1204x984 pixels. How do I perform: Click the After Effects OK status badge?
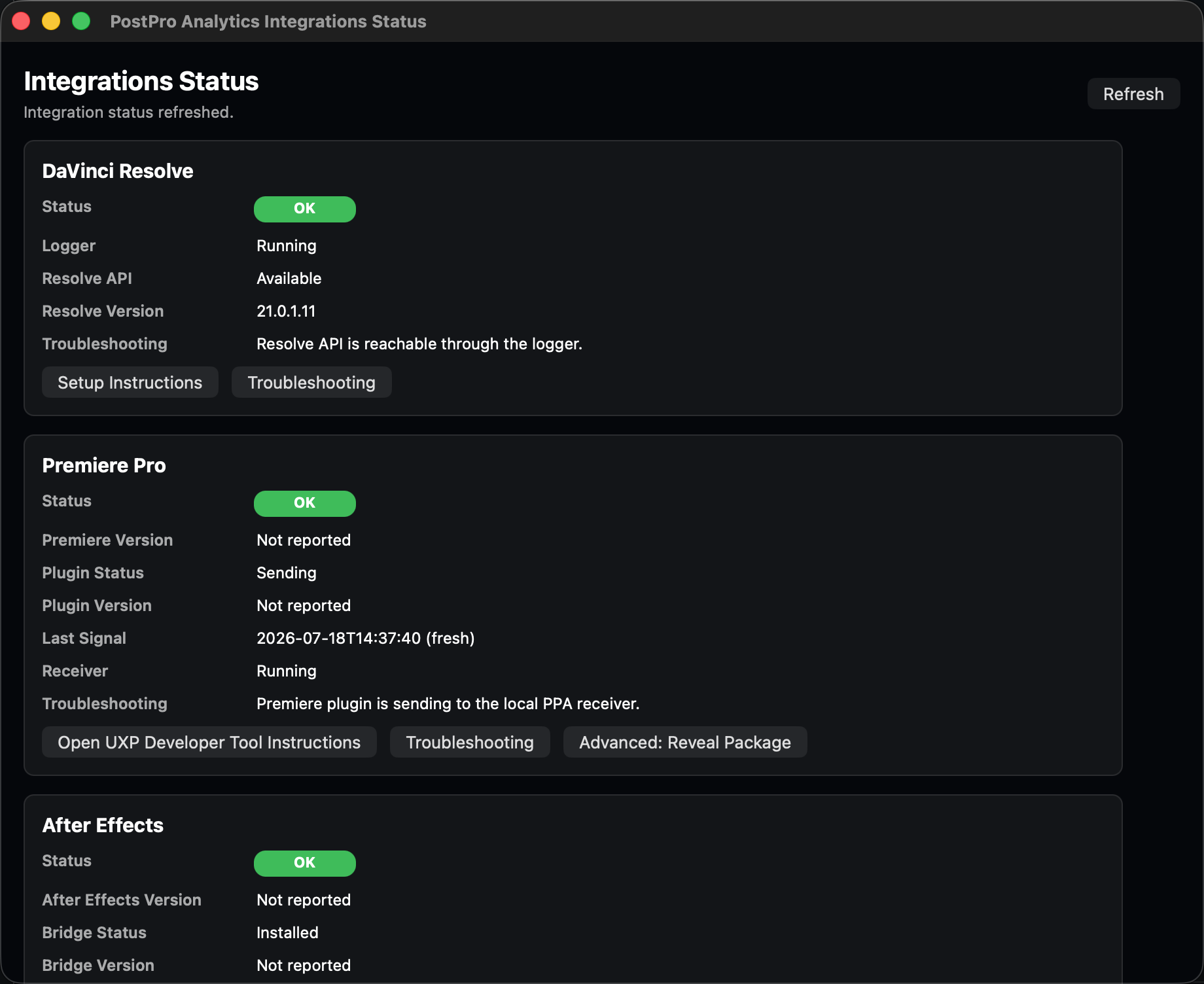[x=305, y=863]
